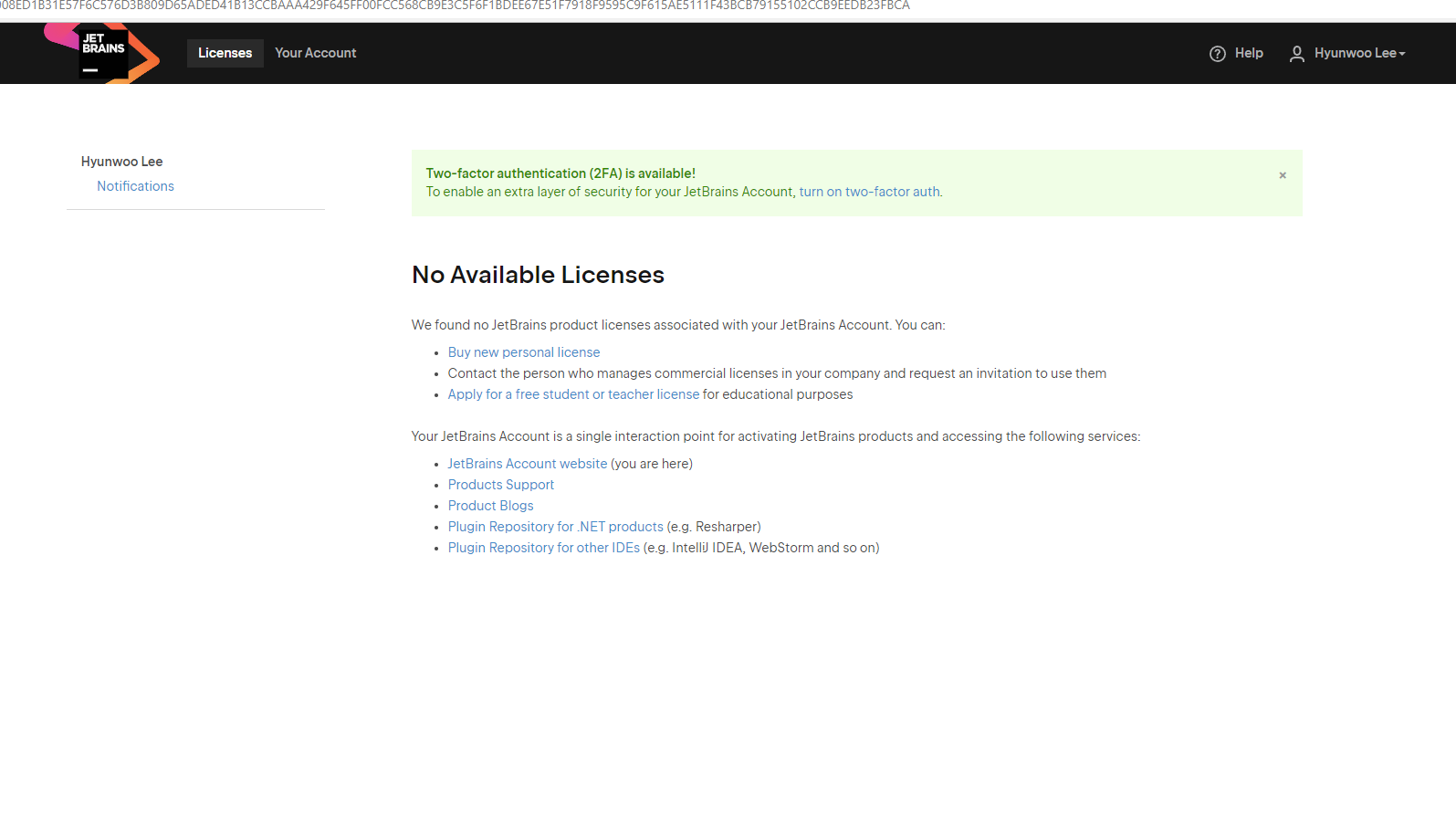This screenshot has height=828, width=1456.
Task: Click the hex string at page top
Action: click(455, 5)
